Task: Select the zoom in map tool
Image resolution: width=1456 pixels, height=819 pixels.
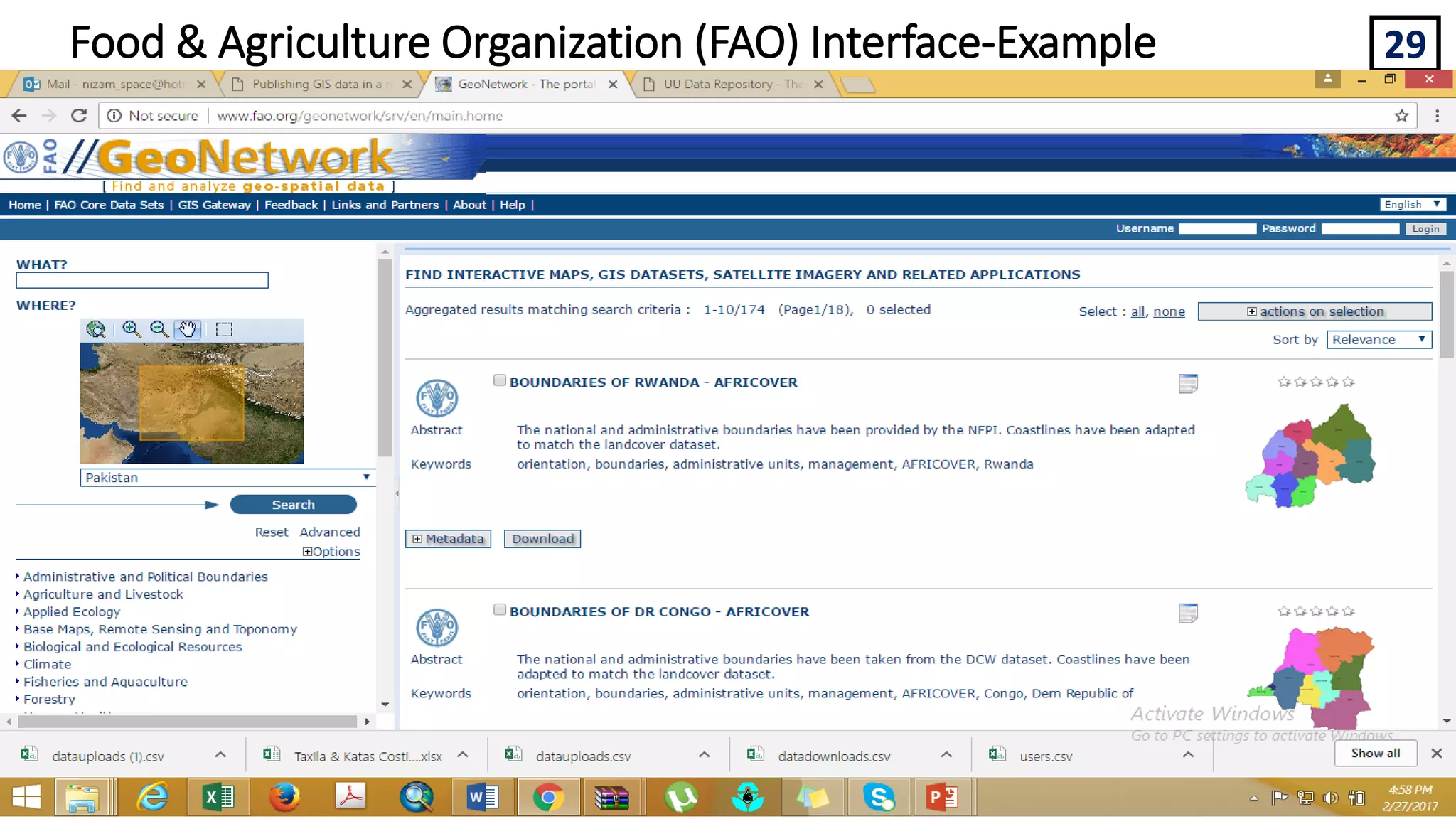Action: coord(132,329)
